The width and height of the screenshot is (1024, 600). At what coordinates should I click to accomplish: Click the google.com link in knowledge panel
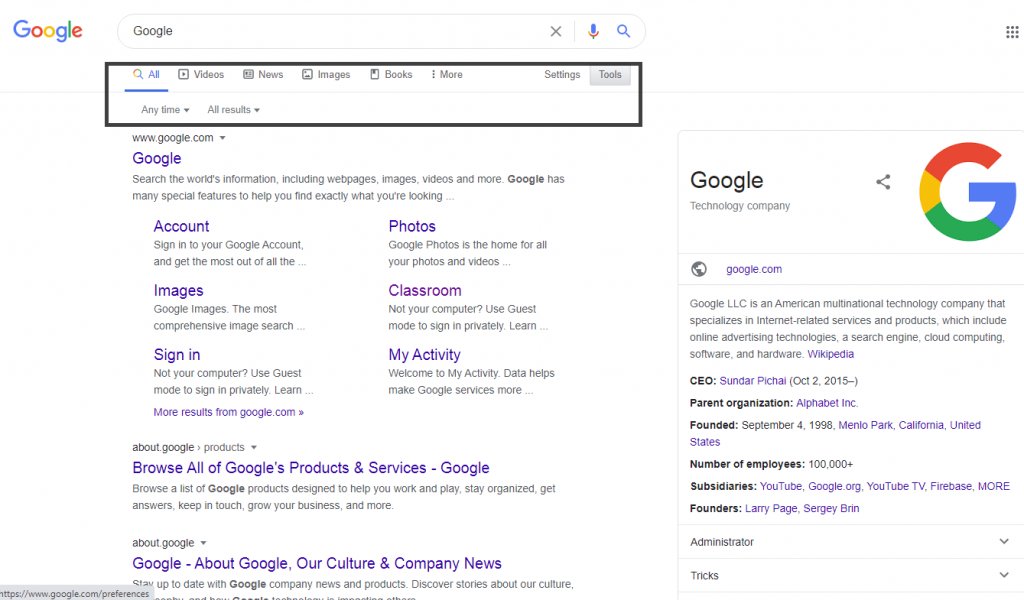pos(754,269)
